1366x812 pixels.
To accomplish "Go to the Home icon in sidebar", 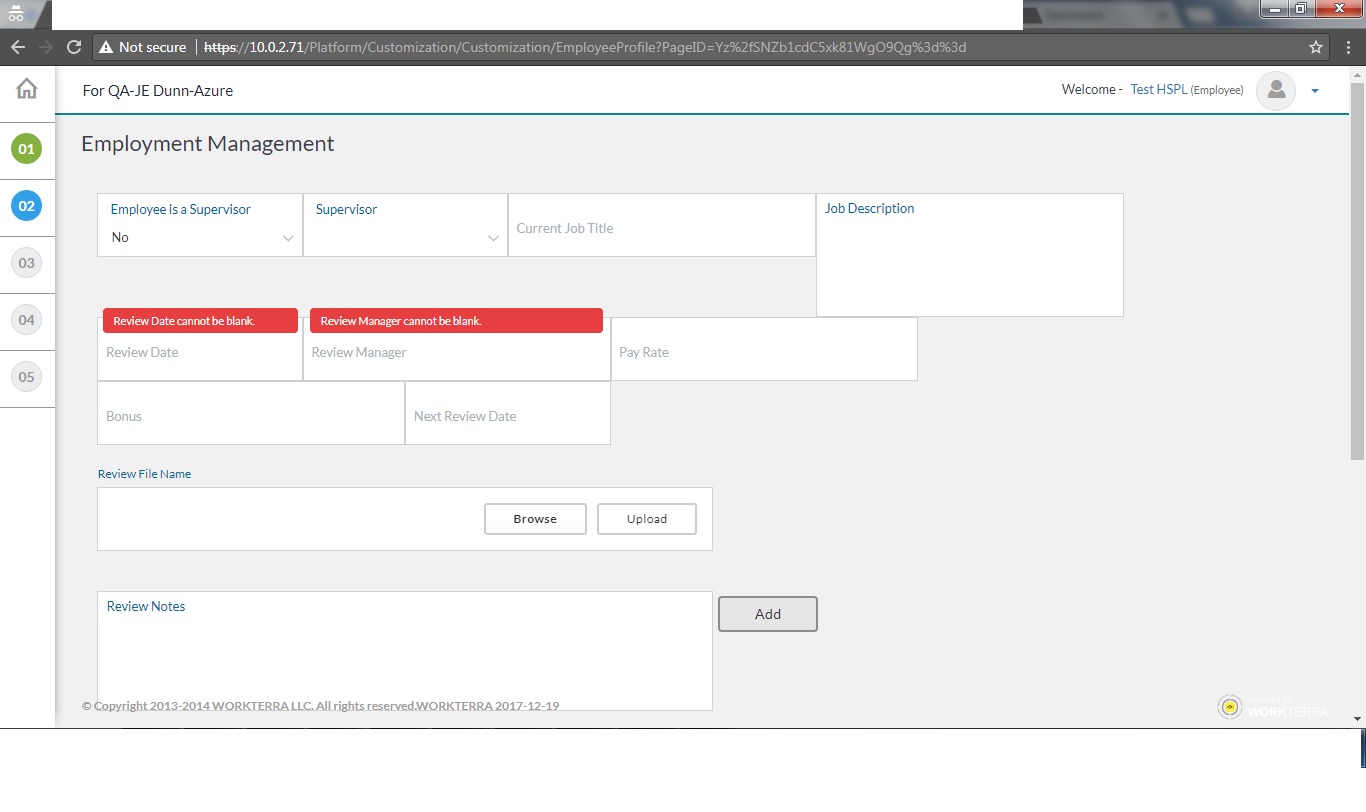I will tap(27, 88).
